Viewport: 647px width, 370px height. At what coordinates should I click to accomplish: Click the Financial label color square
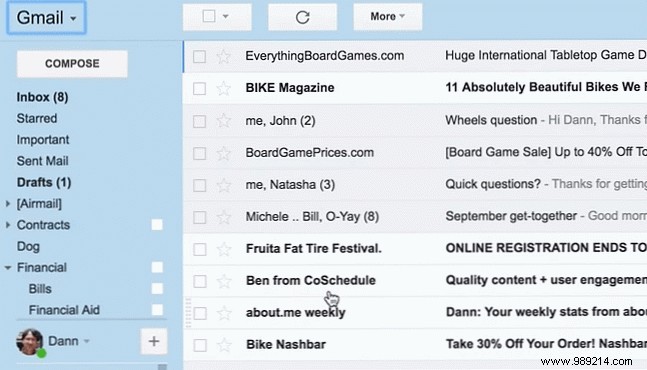(x=157, y=267)
